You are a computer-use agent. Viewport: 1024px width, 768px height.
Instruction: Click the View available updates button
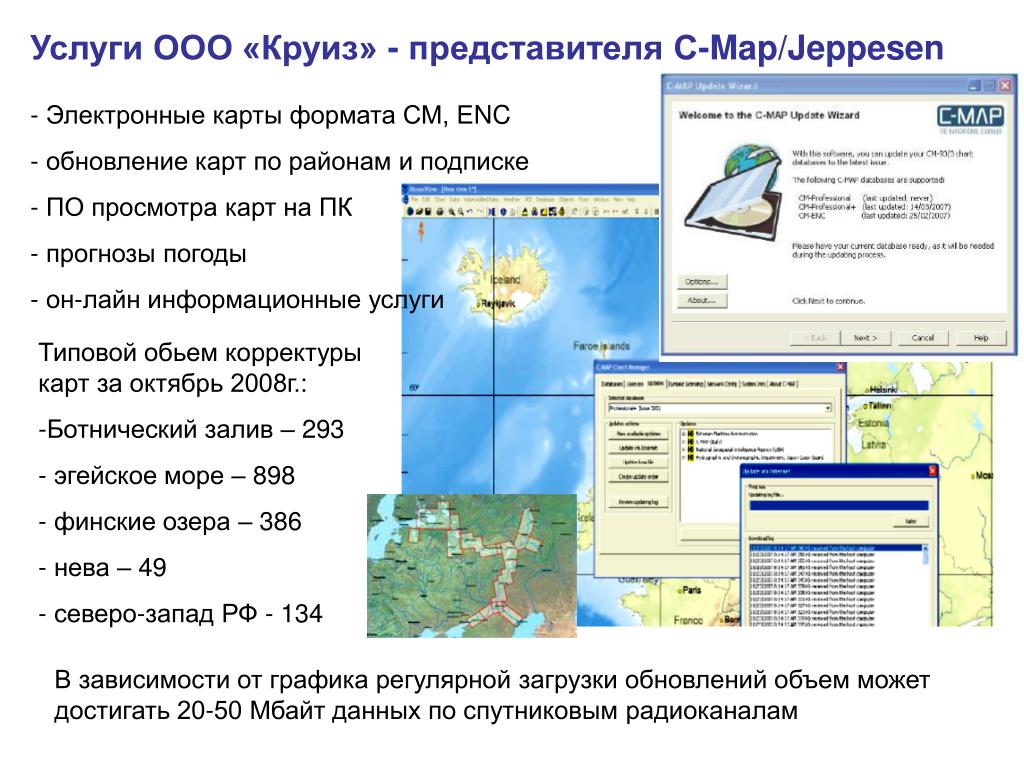[x=639, y=434]
